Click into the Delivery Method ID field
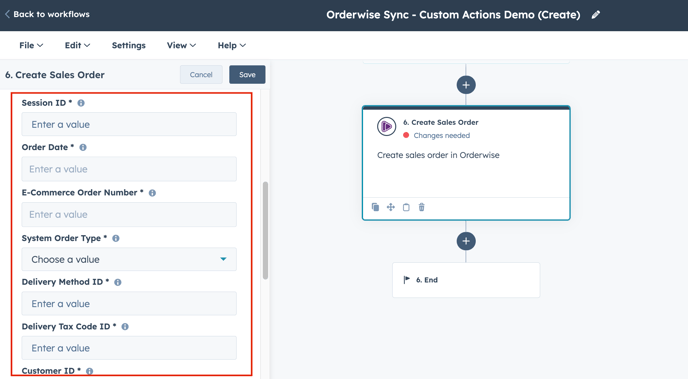The width and height of the screenshot is (688, 379). (129, 304)
